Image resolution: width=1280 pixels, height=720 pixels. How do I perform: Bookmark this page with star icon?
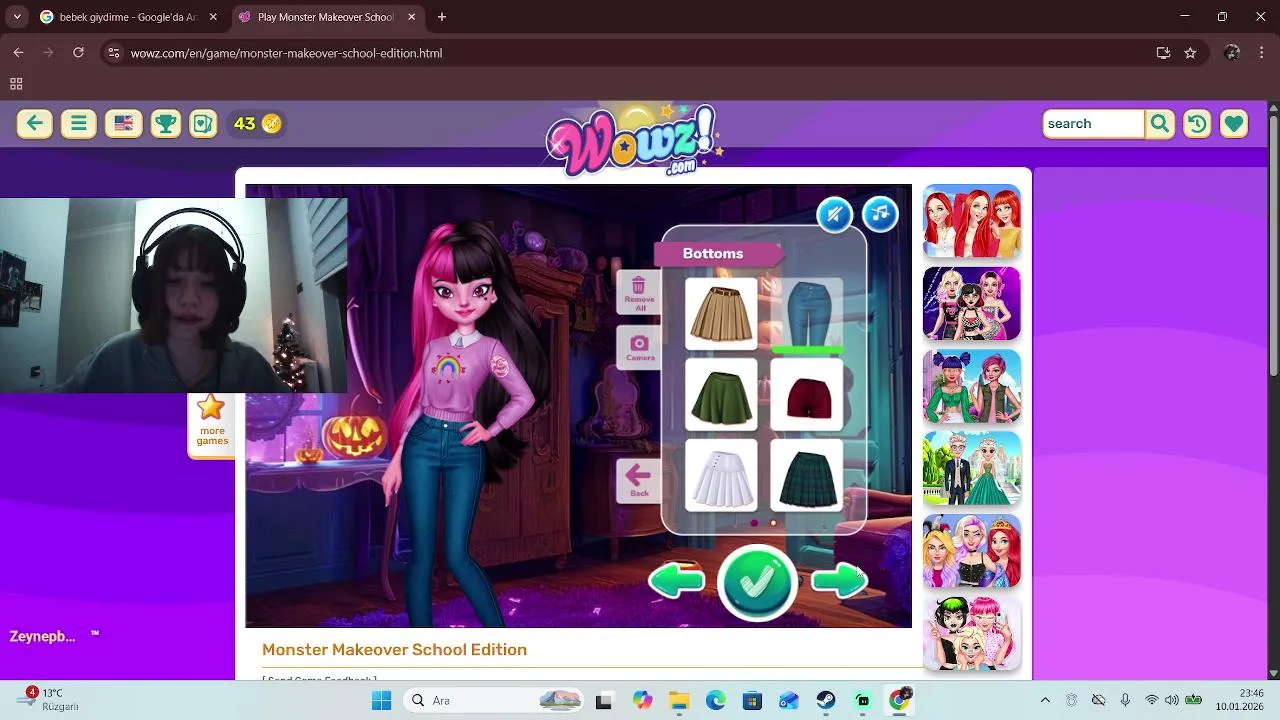point(1190,53)
